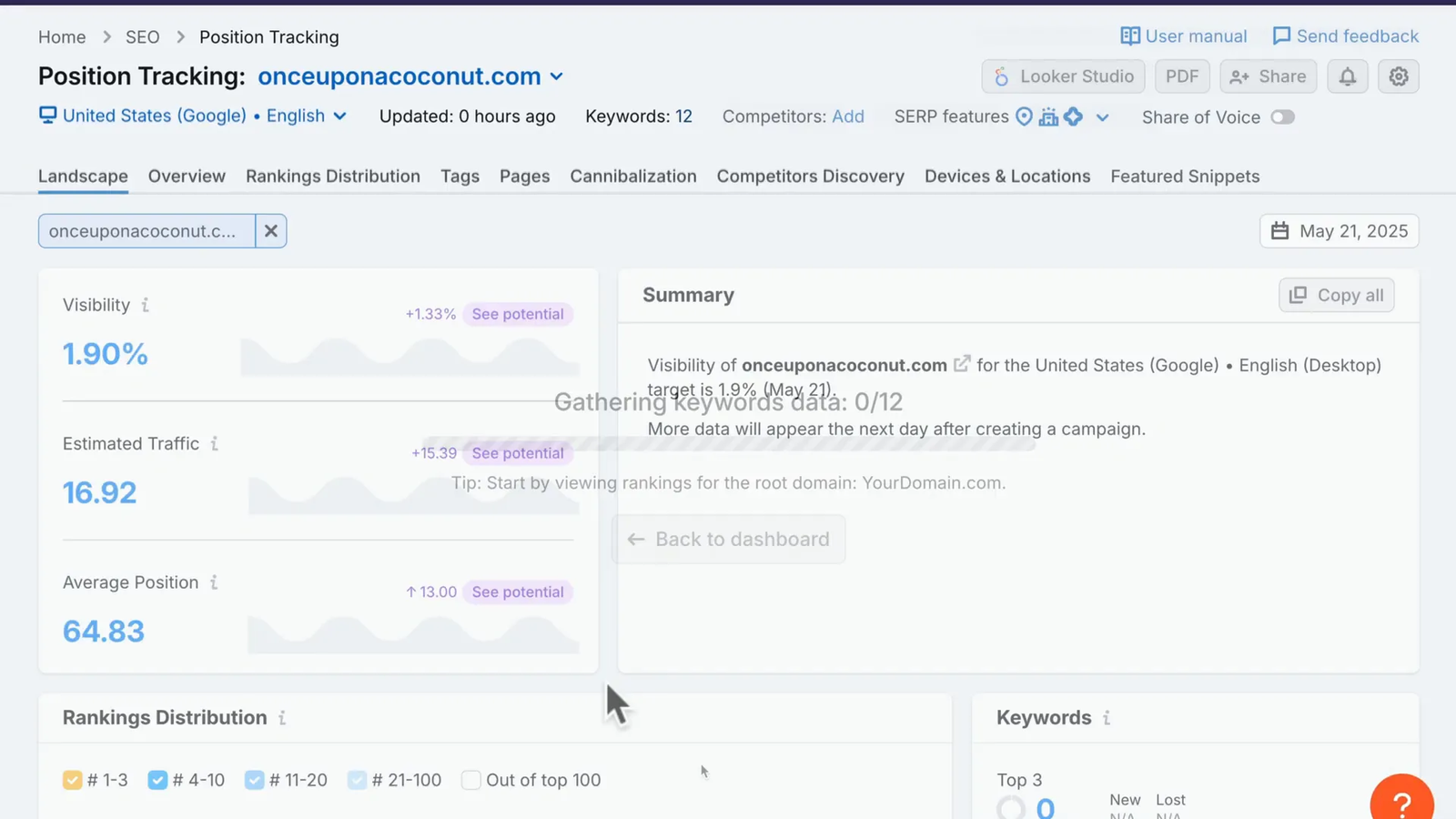Enable the Out of top 100 checkbox

click(470, 780)
